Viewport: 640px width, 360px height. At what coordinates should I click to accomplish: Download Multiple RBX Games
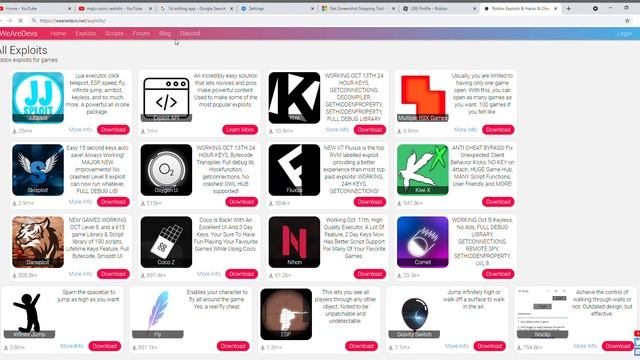click(498, 129)
